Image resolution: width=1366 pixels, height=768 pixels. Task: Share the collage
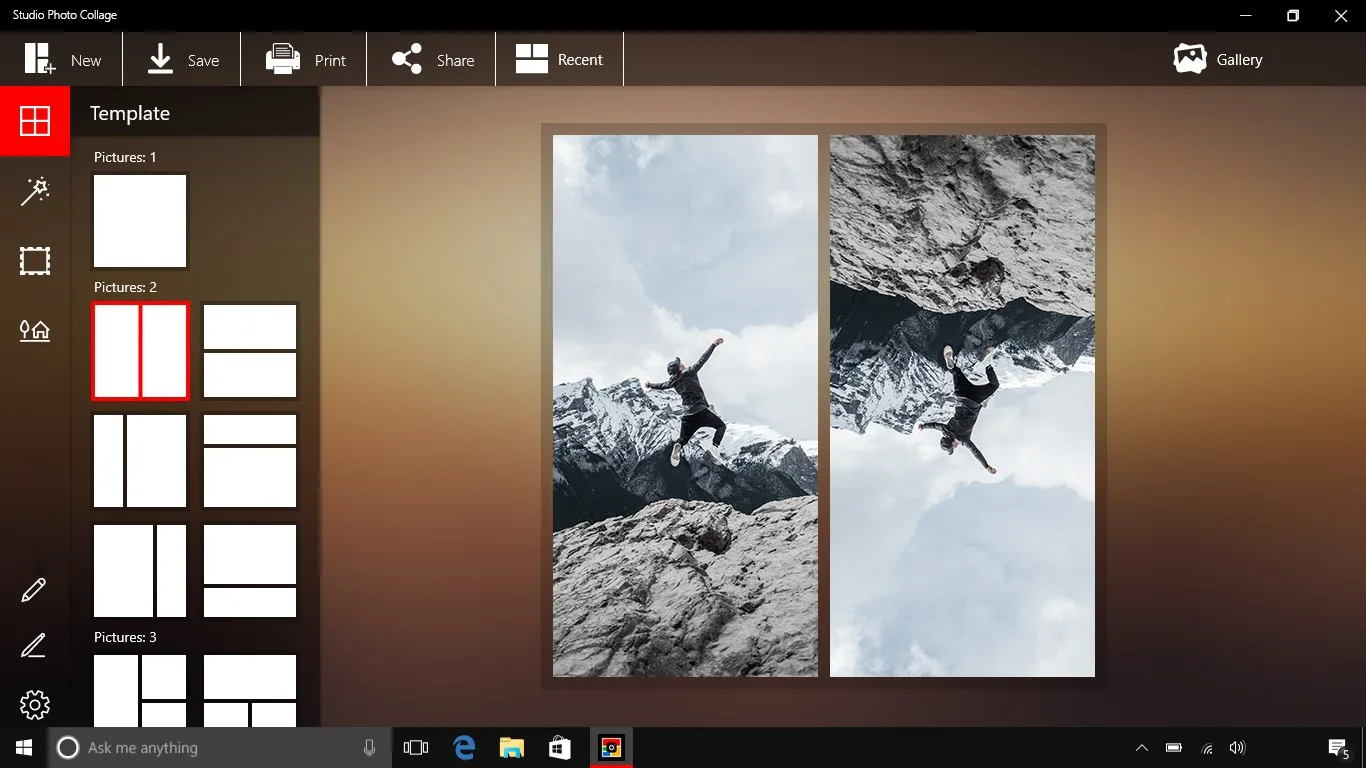pyautogui.click(x=433, y=60)
